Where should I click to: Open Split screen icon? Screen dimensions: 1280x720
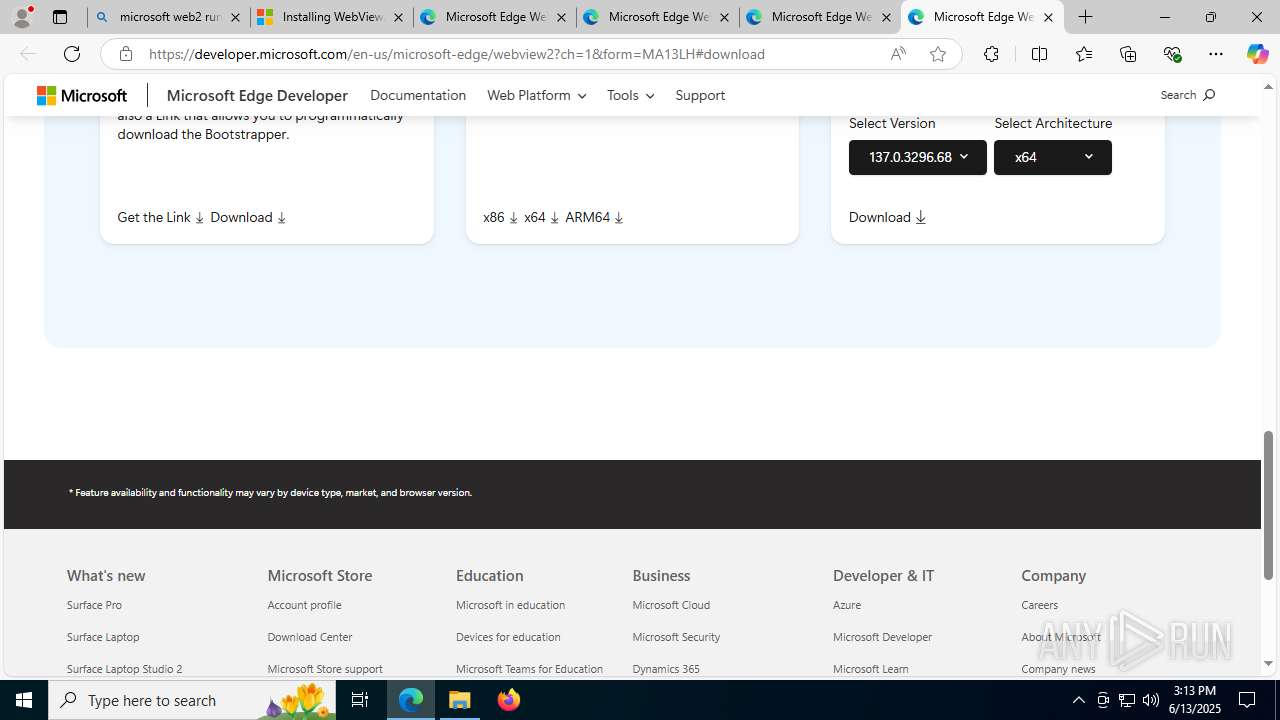tap(1039, 54)
